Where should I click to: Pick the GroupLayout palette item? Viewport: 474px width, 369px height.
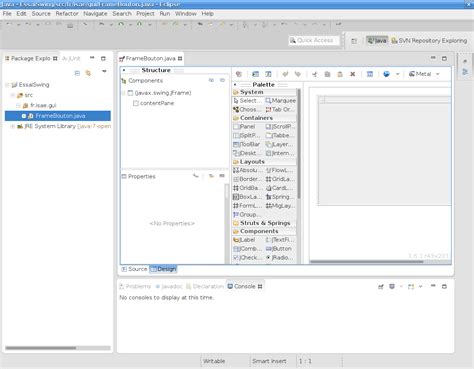[x=247, y=215]
